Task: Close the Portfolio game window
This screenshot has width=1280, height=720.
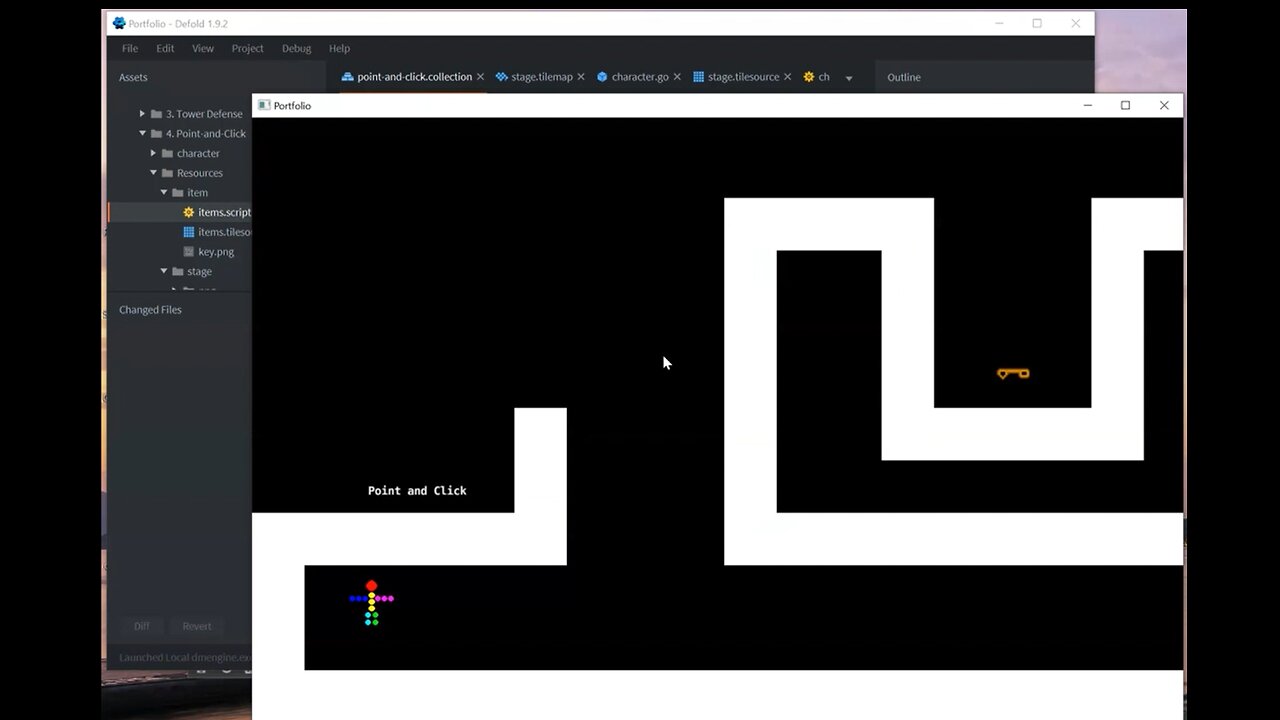Action: tap(1164, 105)
